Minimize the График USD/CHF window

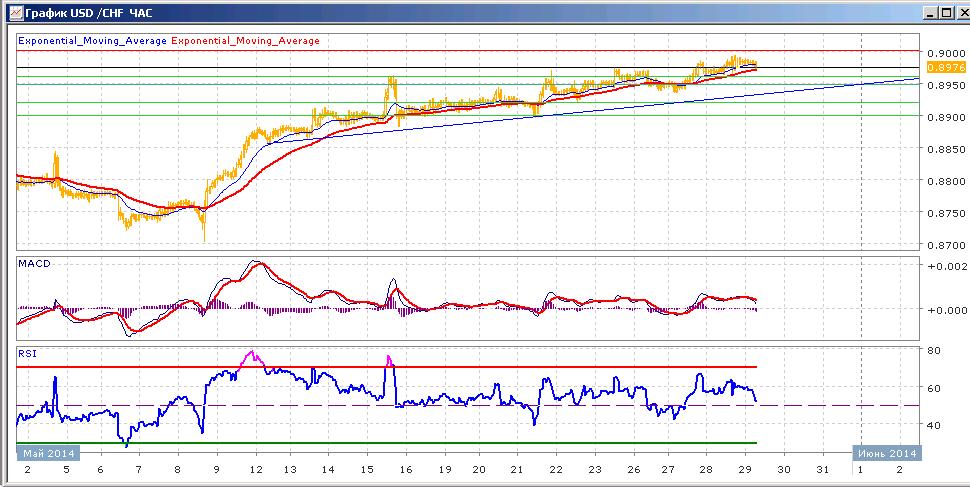pos(930,12)
